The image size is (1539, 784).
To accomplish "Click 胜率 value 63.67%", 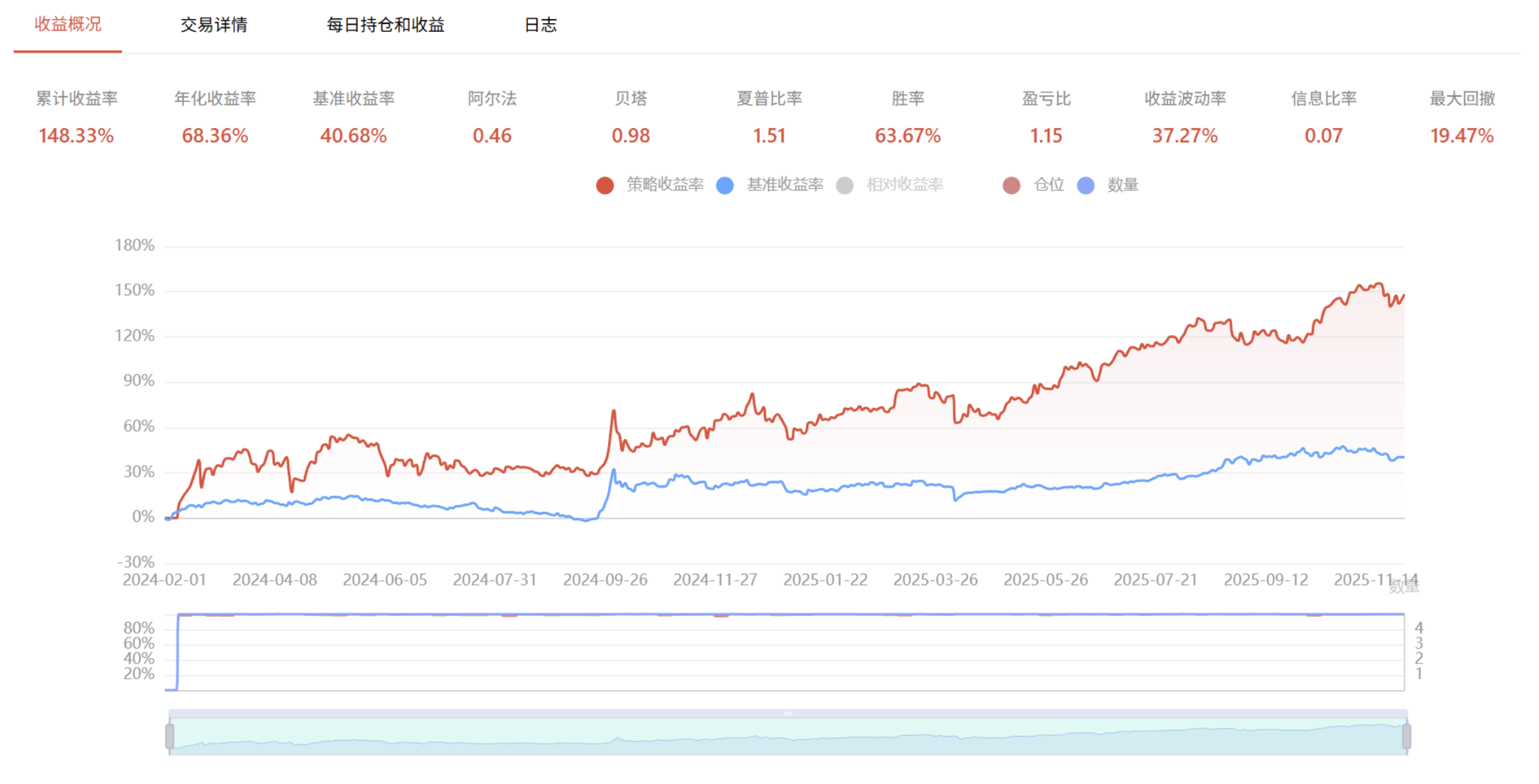I will point(908,136).
